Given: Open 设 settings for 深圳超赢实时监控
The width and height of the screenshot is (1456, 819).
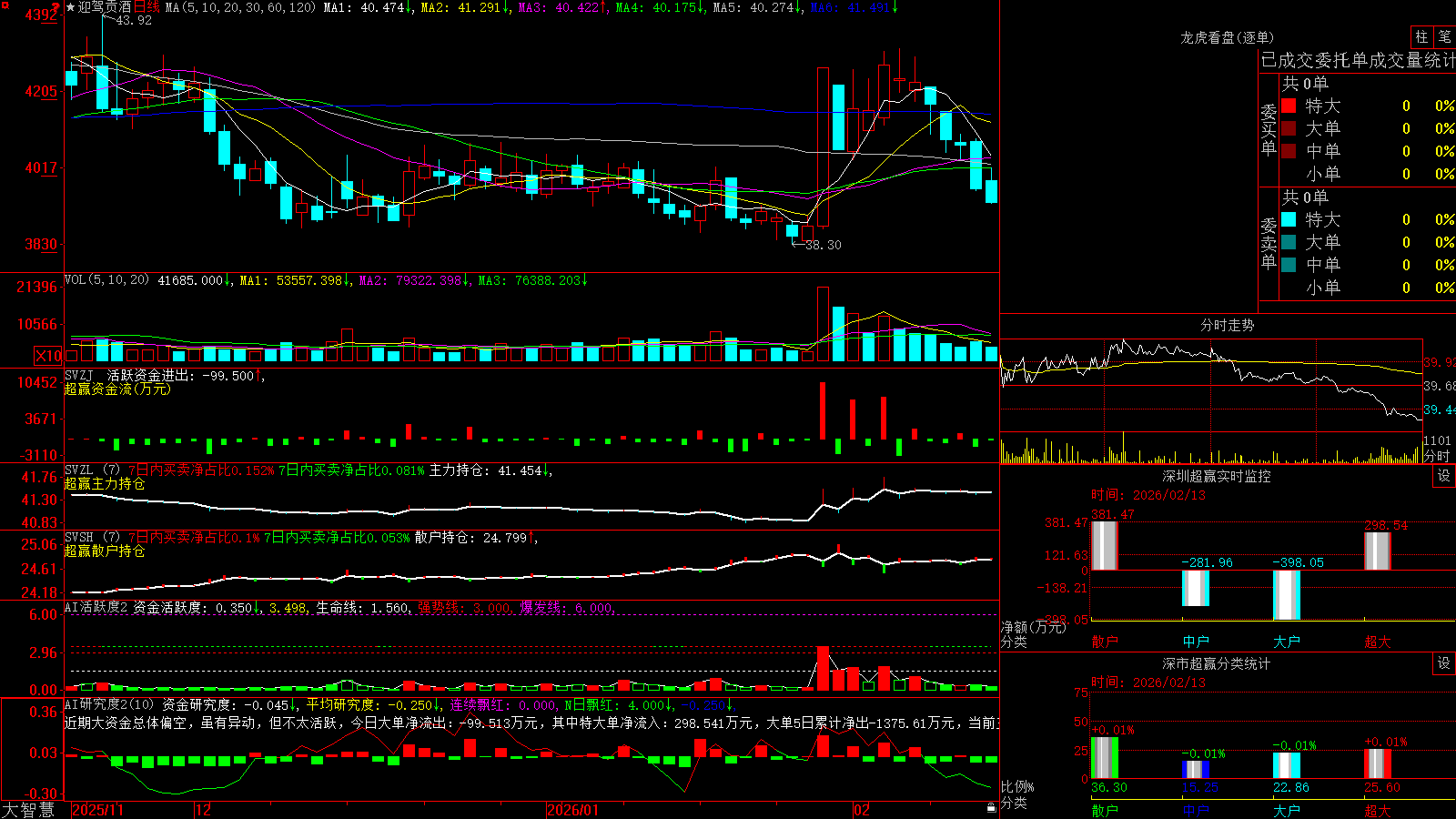Looking at the screenshot, I should (1444, 476).
